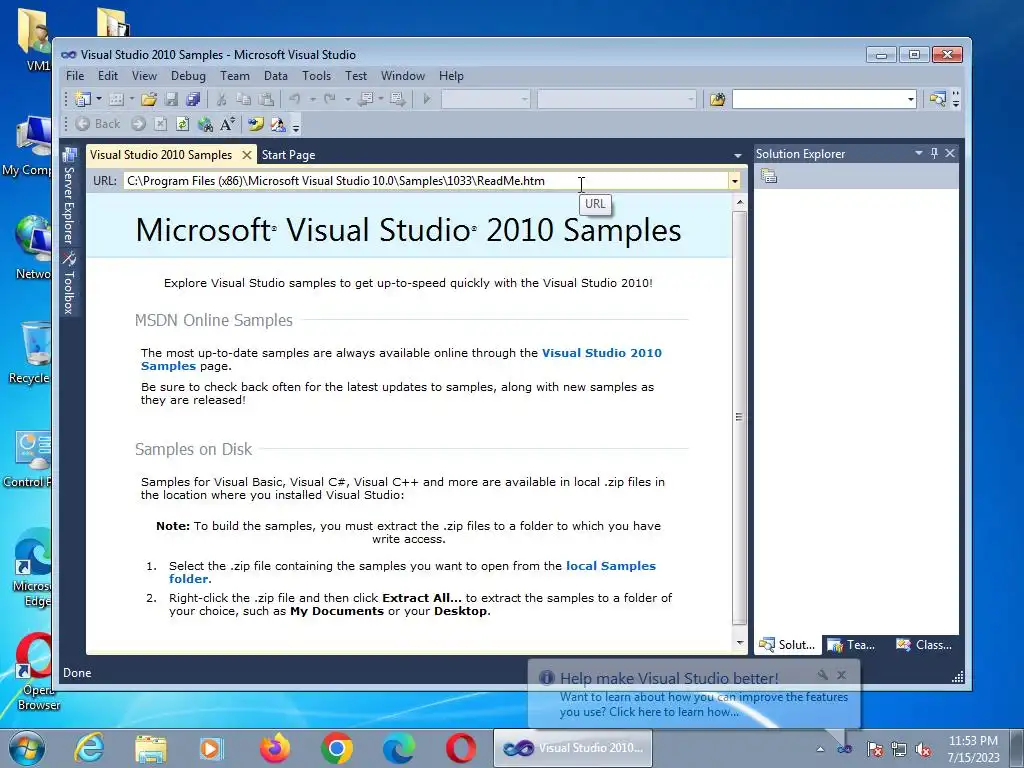Toggle the Solution Explorer auto-hide pin

(x=934, y=153)
